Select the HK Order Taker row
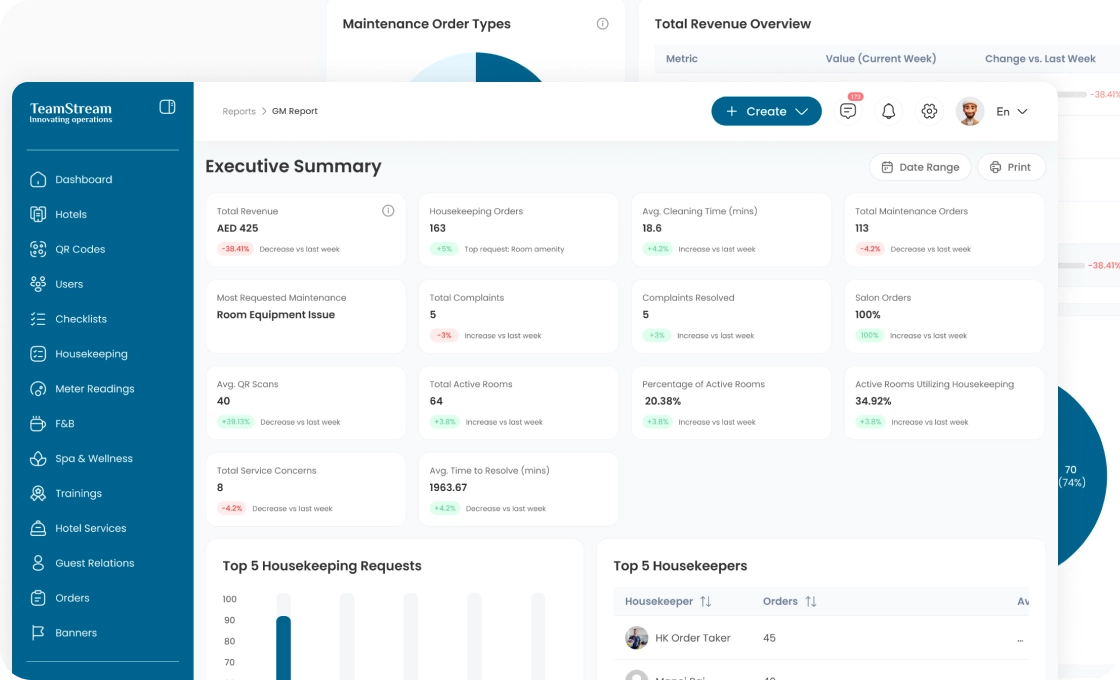 point(692,638)
